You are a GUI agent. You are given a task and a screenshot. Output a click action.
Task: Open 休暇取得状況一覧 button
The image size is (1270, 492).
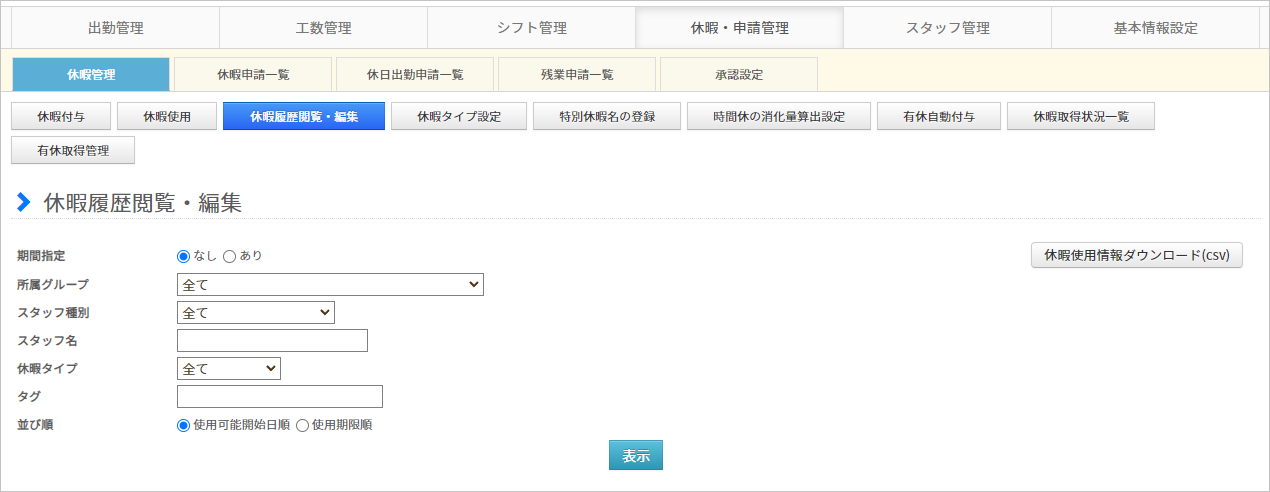click(1081, 117)
